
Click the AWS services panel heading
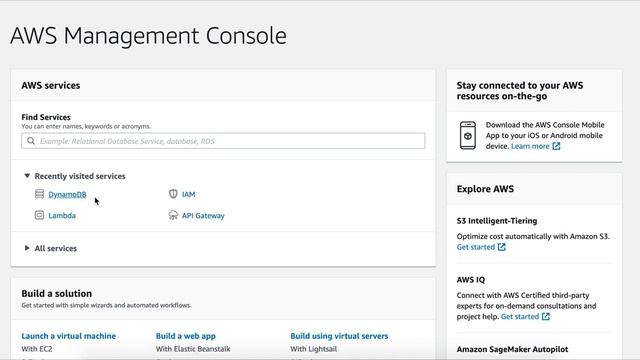(x=51, y=85)
